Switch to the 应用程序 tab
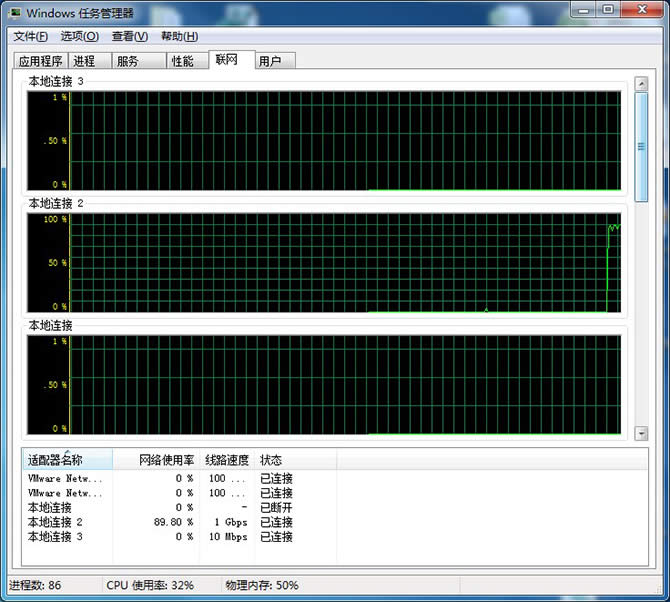 tap(41, 61)
